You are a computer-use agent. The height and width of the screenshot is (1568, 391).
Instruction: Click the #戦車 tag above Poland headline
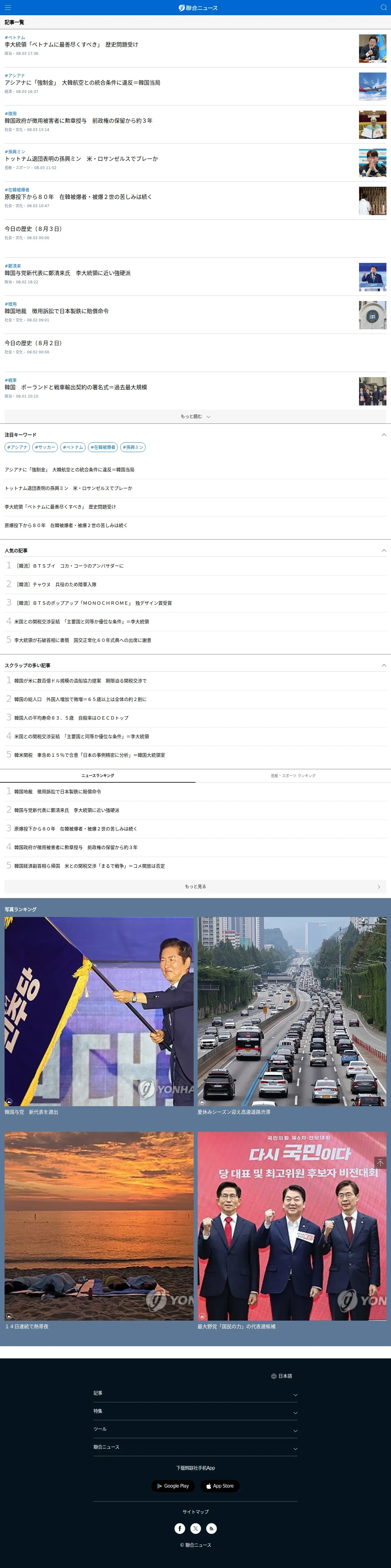coord(11,380)
